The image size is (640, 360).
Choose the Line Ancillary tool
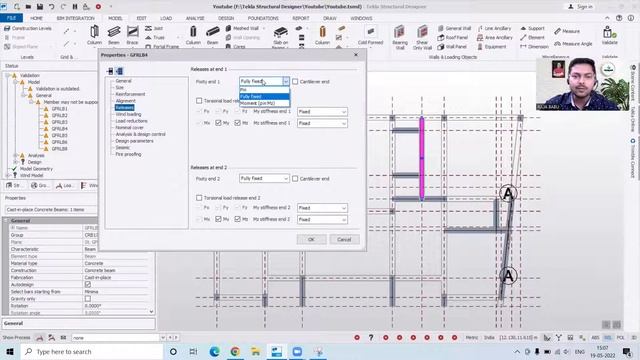click(494, 28)
